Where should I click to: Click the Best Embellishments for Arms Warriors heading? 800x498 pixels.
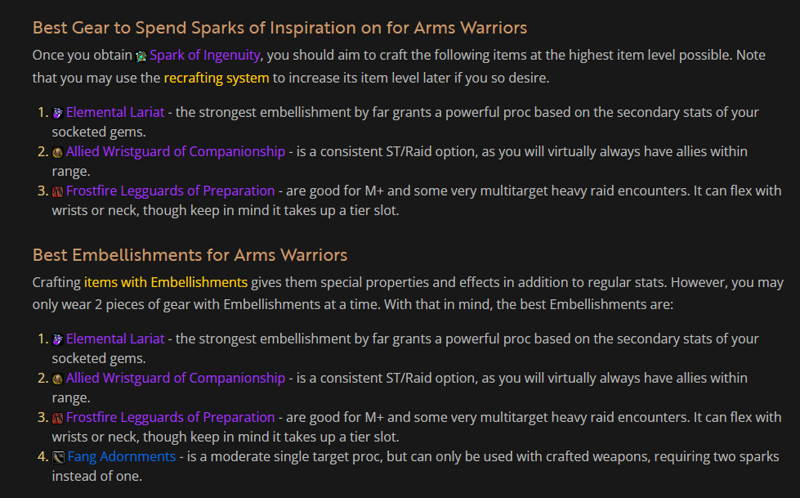[x=190, y=255]
